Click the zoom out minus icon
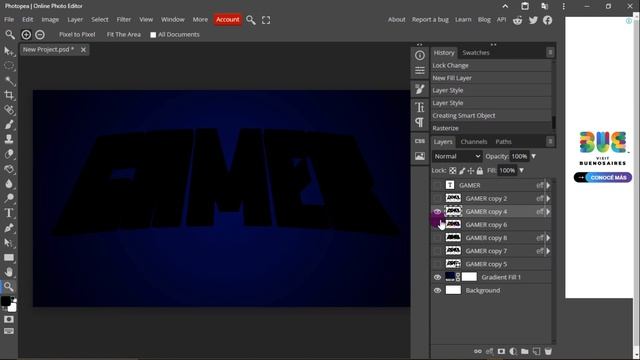Screen dimensions: 640x360 40,35
